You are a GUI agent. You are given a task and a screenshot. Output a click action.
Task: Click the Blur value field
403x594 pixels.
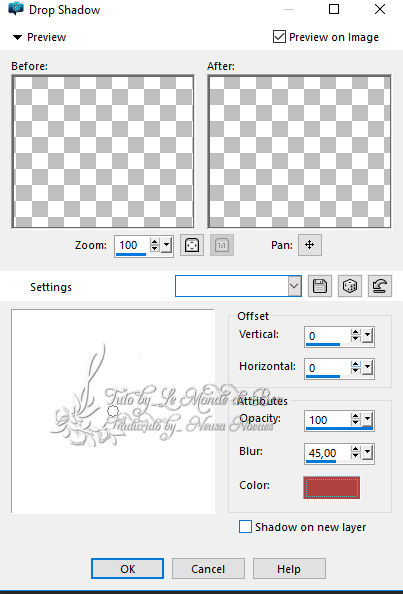pyautogui.click(x=326, y=453)
